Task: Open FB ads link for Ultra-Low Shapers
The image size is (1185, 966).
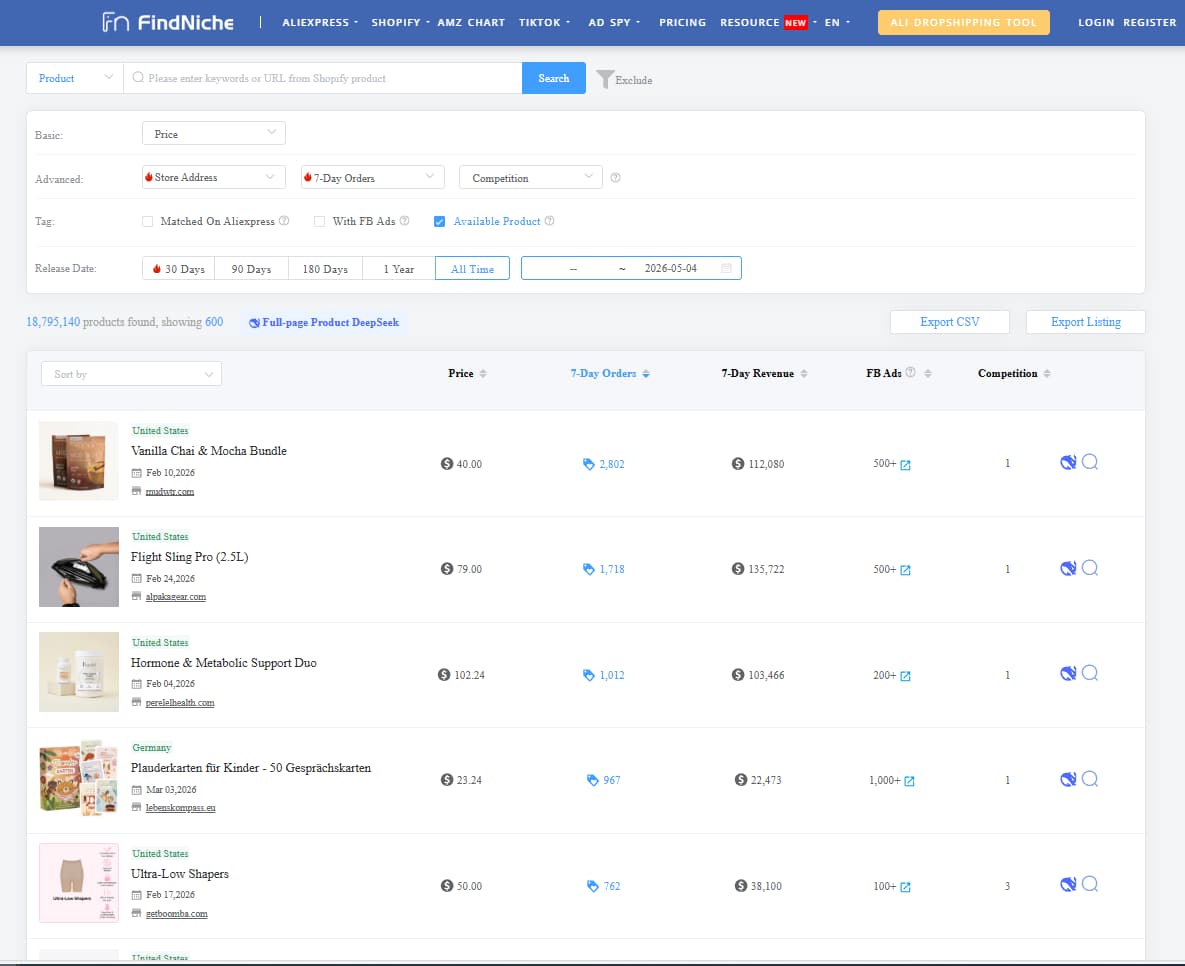Action: 905,887
